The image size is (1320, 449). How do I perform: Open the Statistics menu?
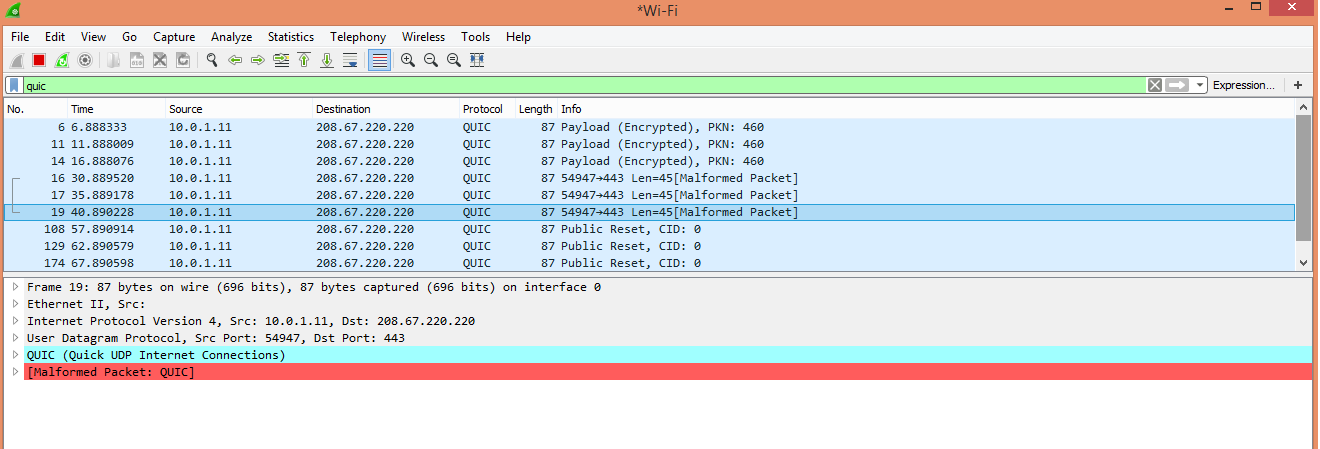tap(290, 37)
